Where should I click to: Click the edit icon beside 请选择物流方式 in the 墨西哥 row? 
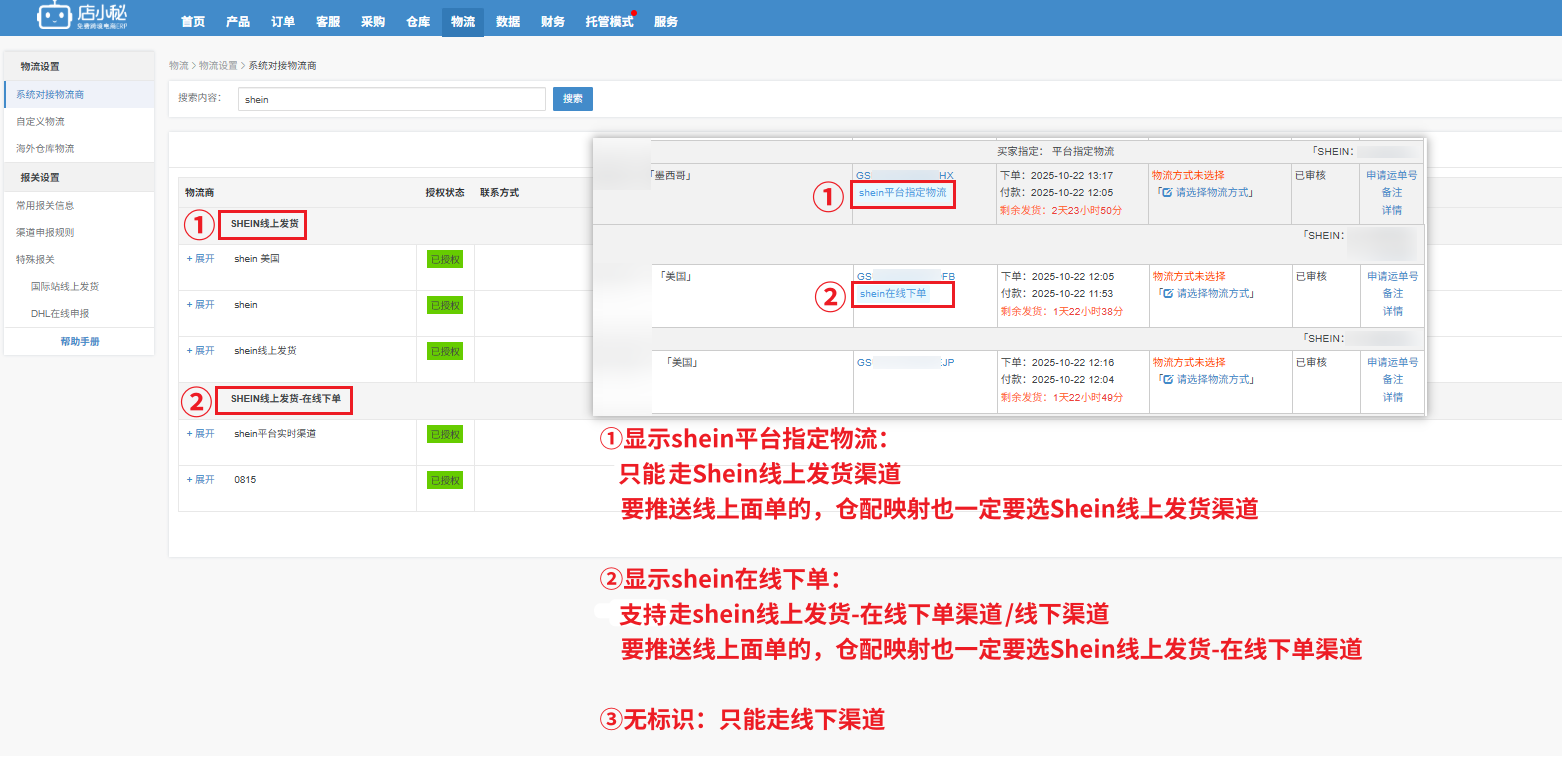point(1166,192)
